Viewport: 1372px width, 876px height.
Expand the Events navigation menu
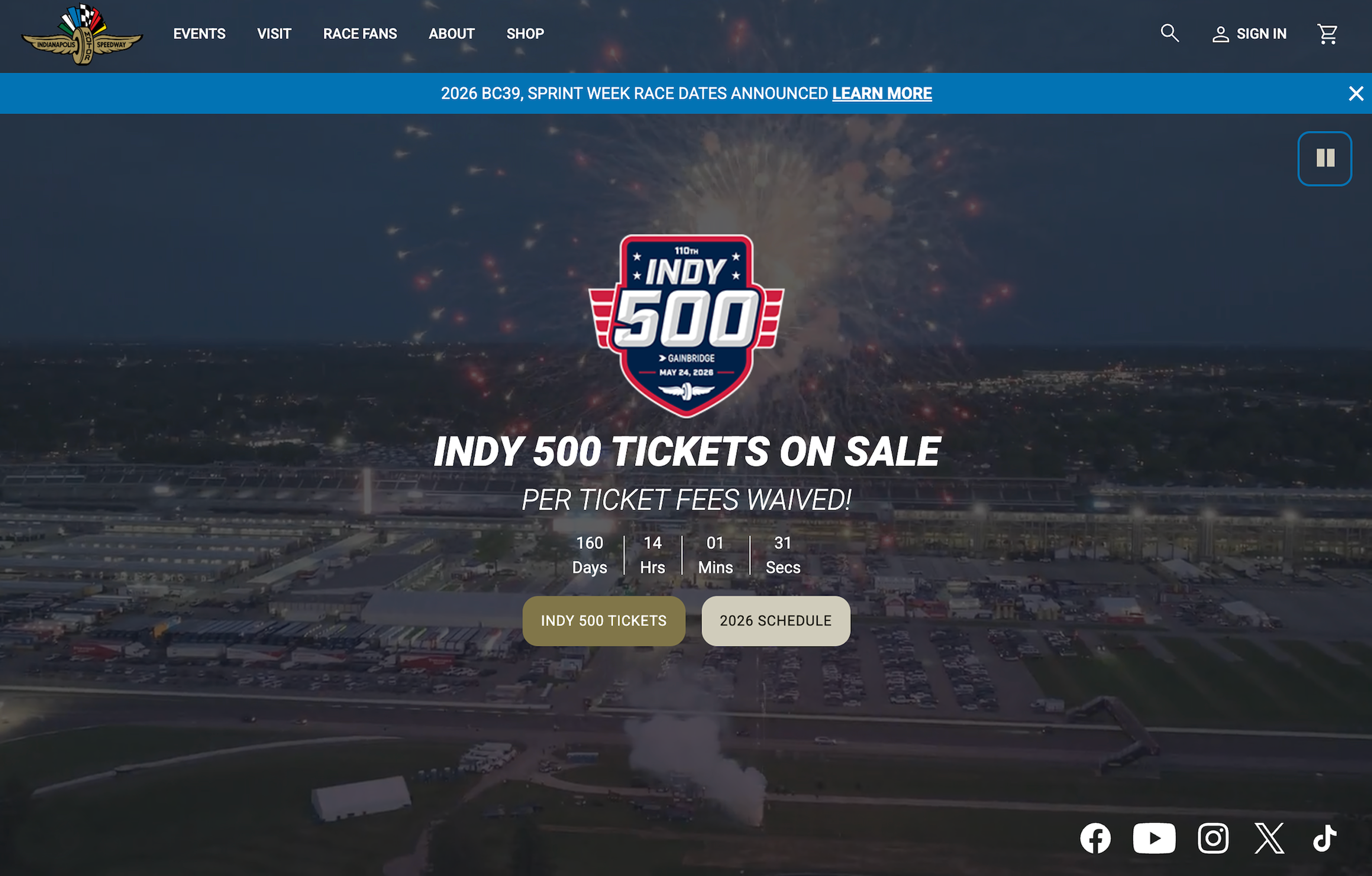[200, 33]
